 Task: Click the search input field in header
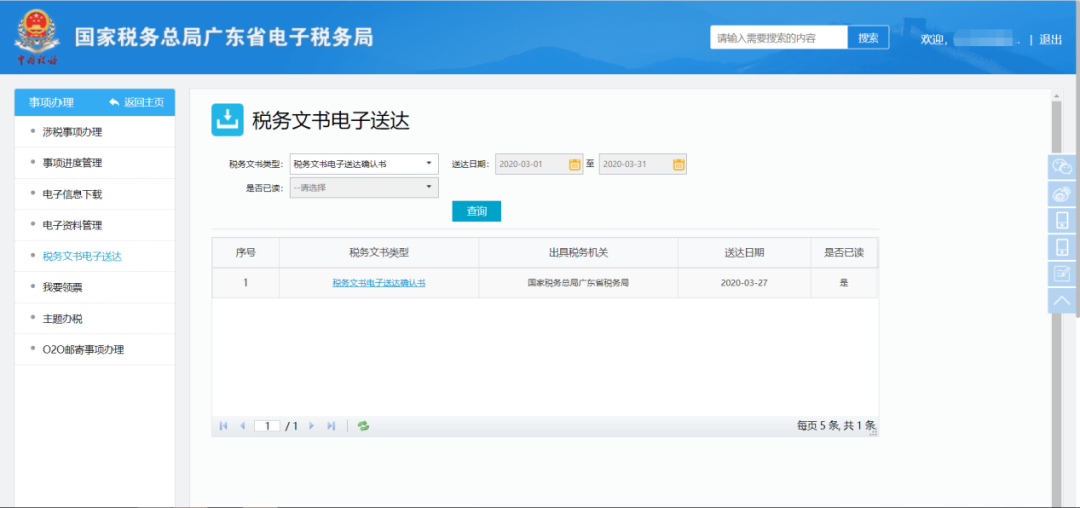(x=778, y=38)
